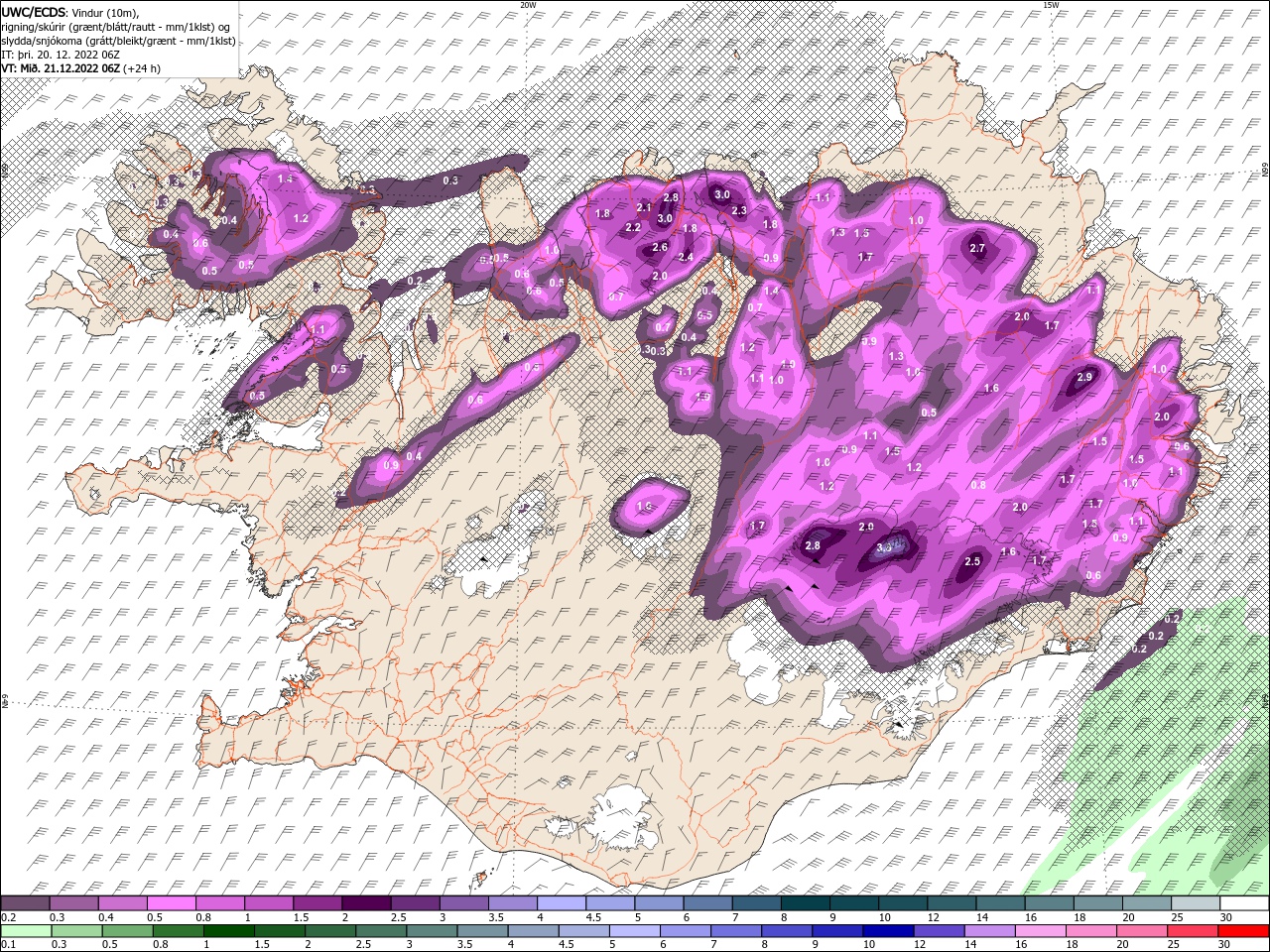Viewport: 1270px width, 952px height.
Task: Click the 2.4 snowfall value label
Action: [685, 257]
